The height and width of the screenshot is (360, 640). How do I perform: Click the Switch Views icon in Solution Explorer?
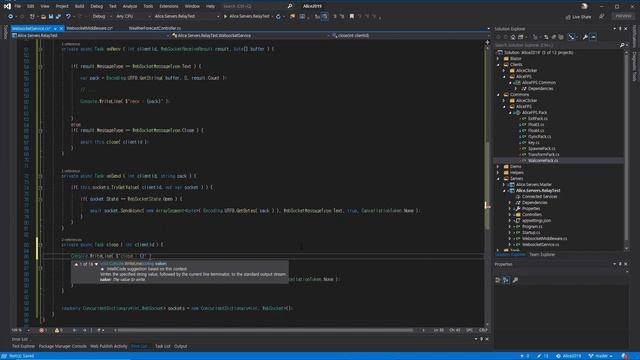[x=520, y=37]
